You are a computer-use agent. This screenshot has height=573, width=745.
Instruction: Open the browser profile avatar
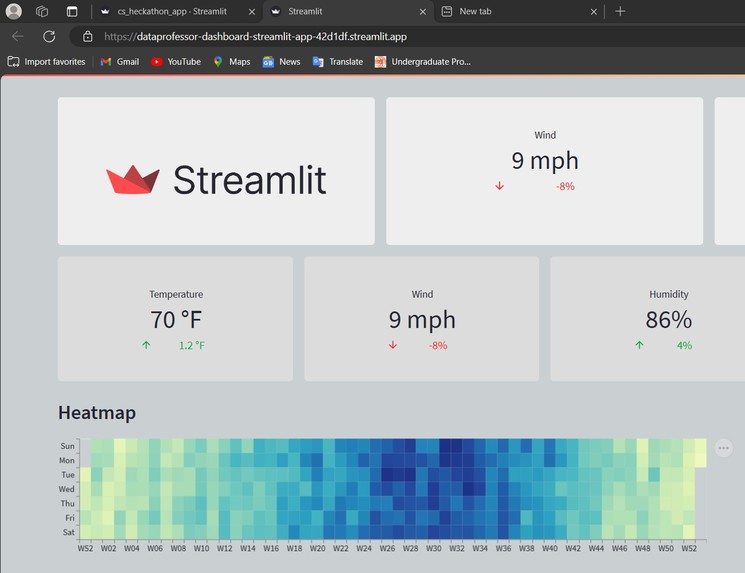coord(14,11)
